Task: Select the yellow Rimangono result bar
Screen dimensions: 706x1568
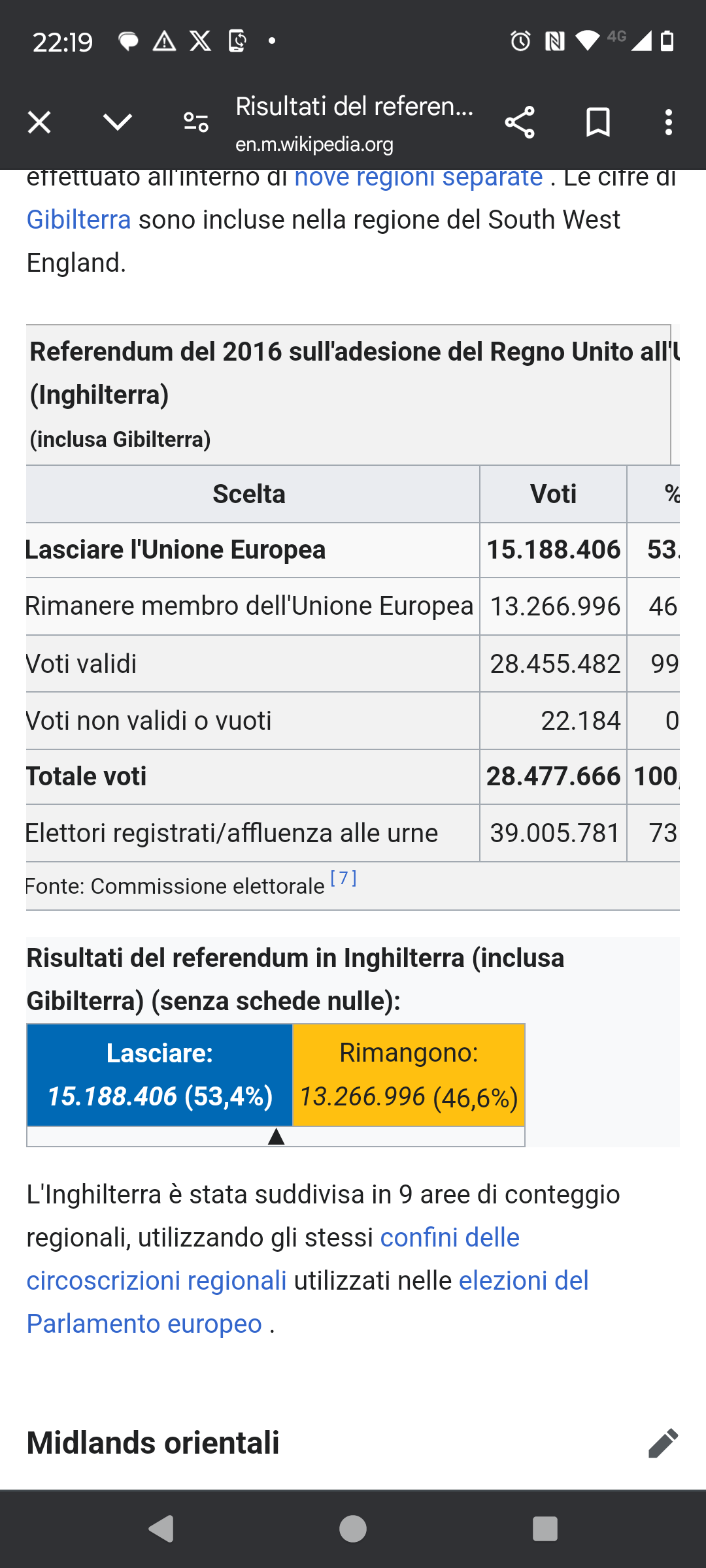Action: point(409,1075)
